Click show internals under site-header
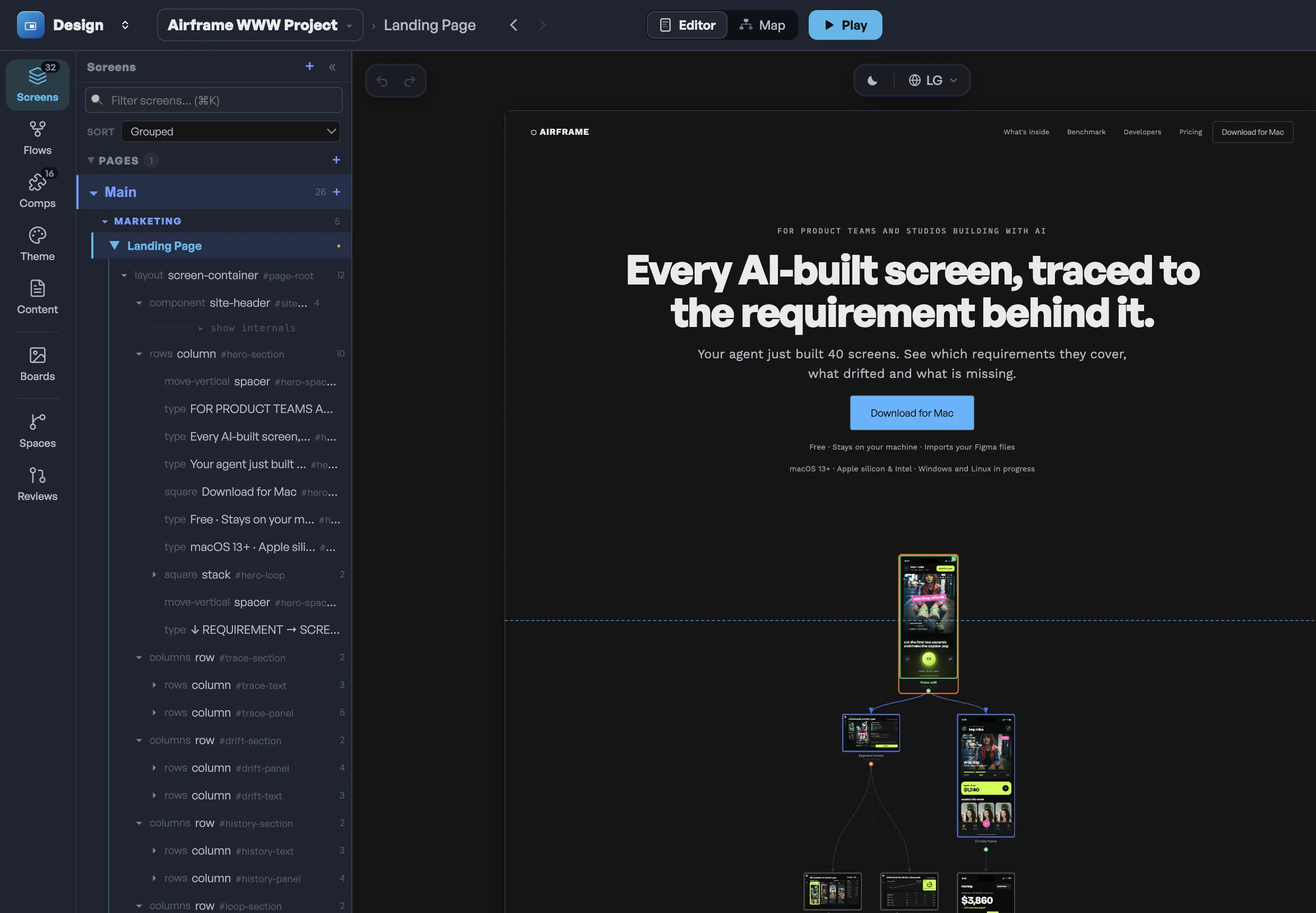 click(x=247, y=328)
